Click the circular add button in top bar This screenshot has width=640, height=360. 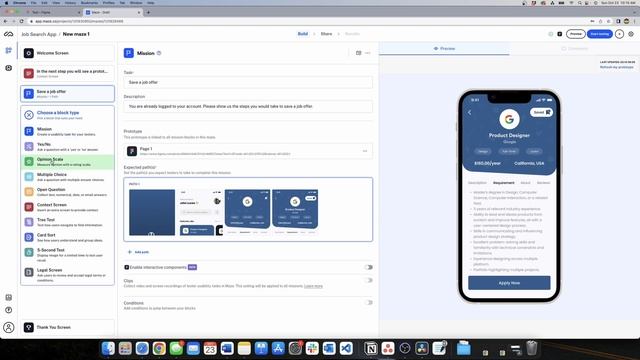(x=620, y=34)
